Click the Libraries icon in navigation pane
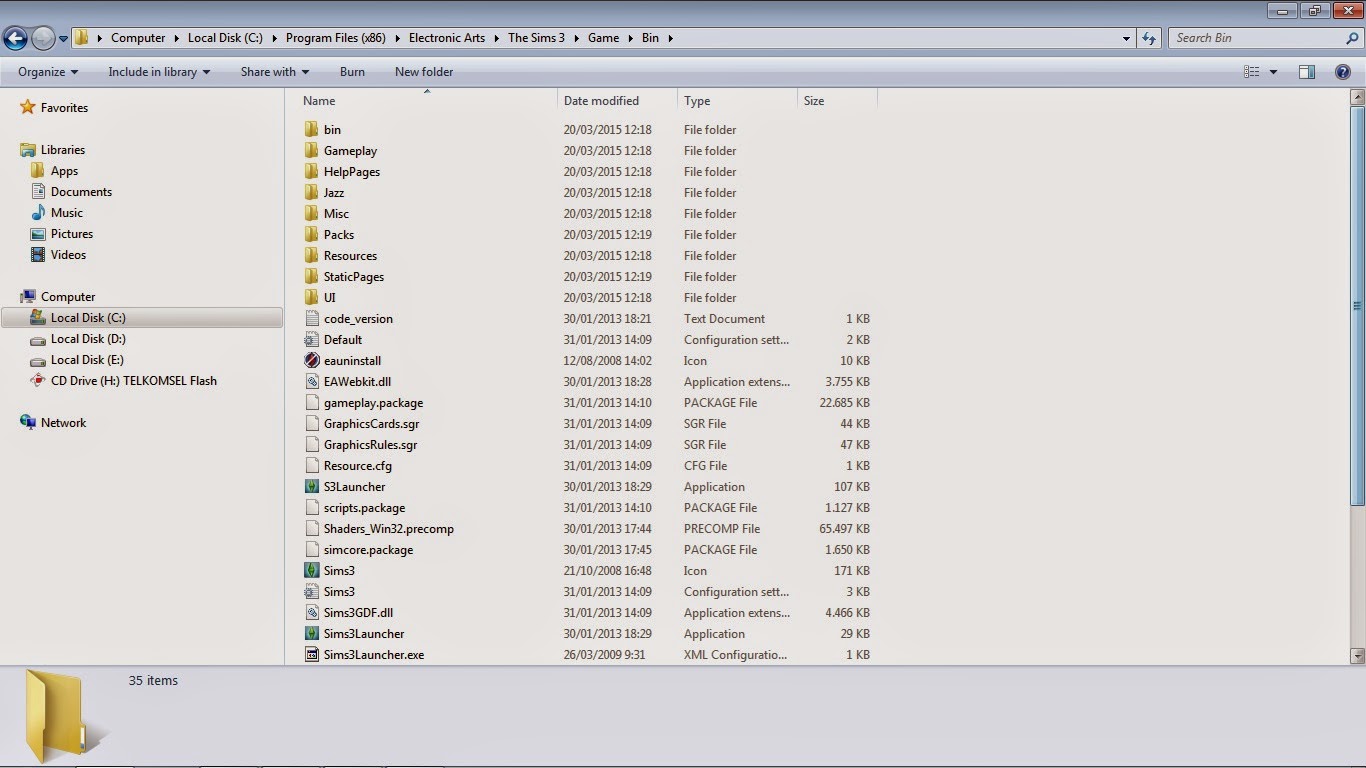 (x=28, y=150)
